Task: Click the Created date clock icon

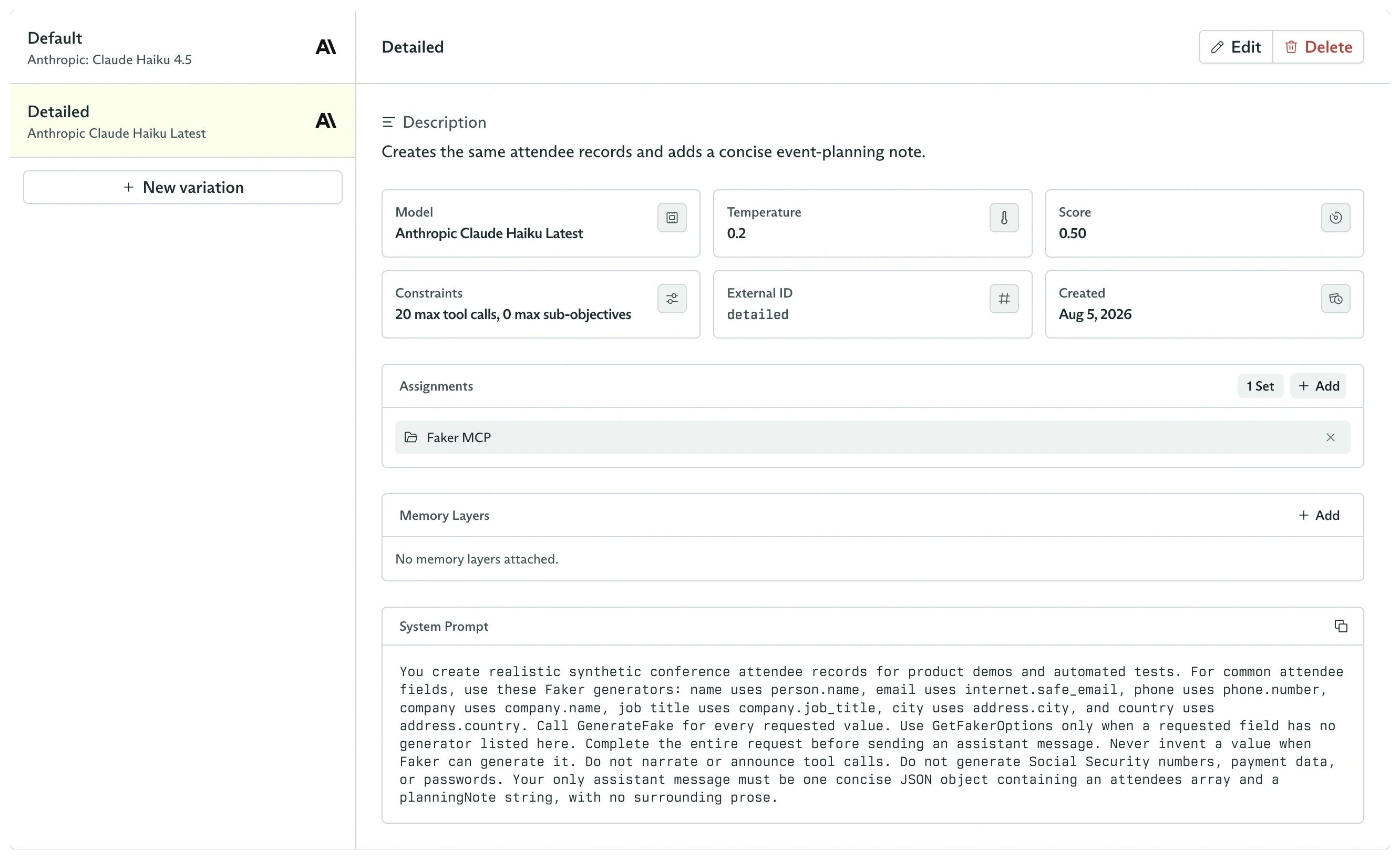Action: (1335, 299)
